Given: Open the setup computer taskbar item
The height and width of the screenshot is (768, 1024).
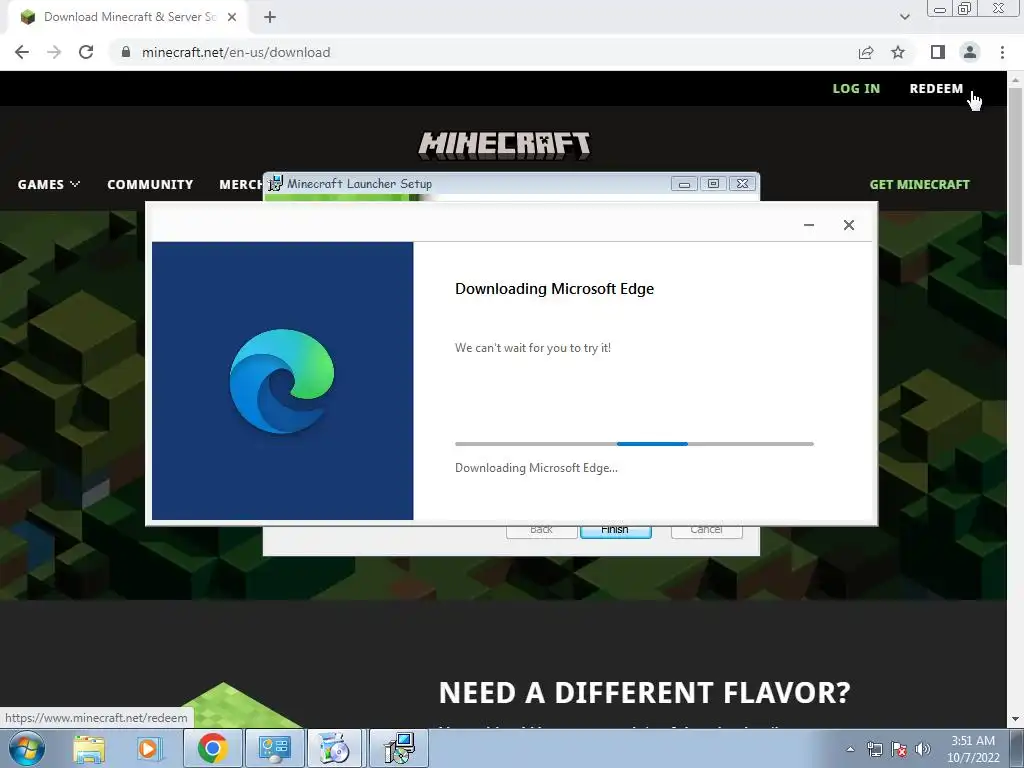Looking at the screenshot, I should (399, 748).
